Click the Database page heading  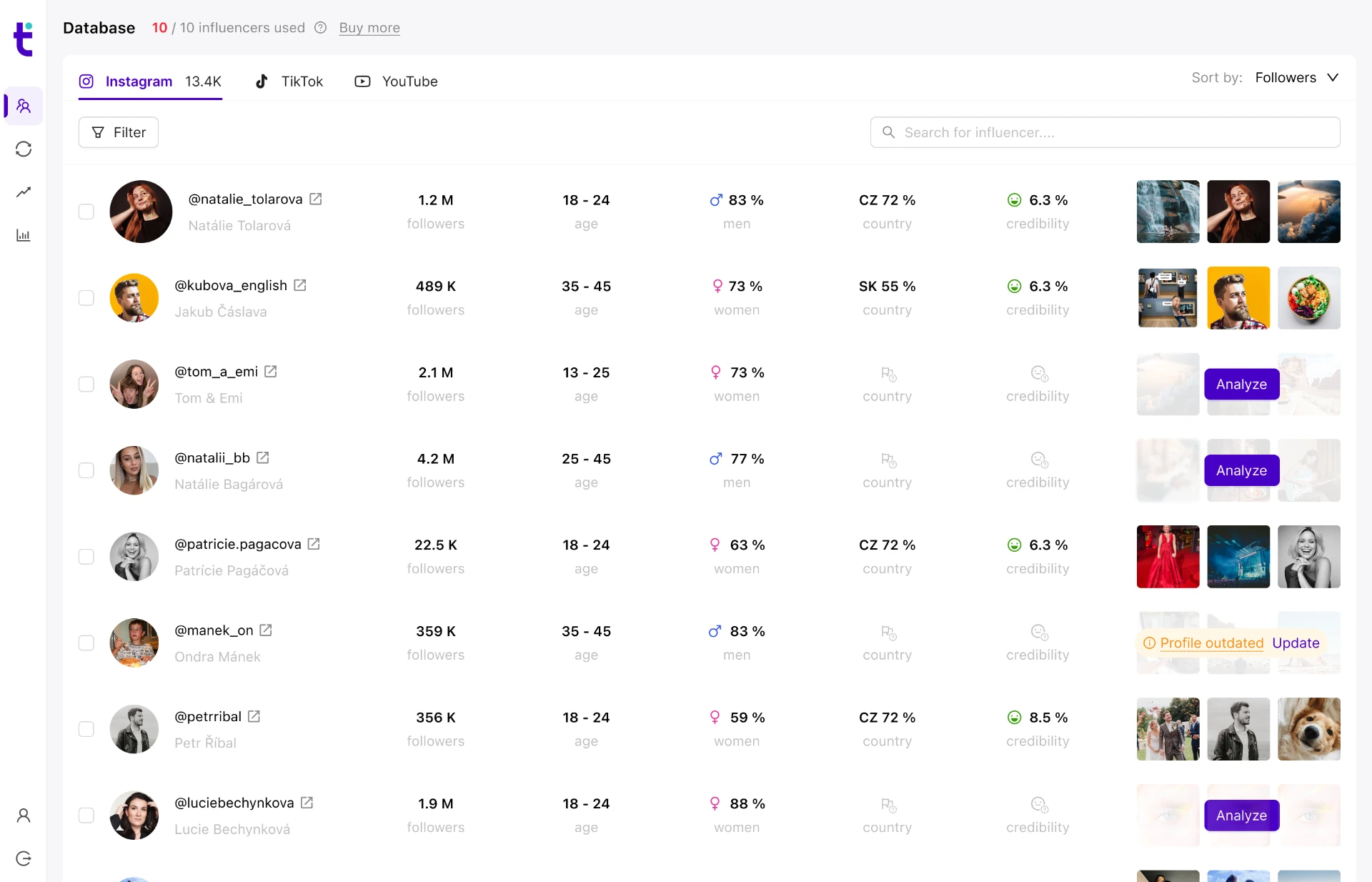pyautogui.click(x=99, y=28)
